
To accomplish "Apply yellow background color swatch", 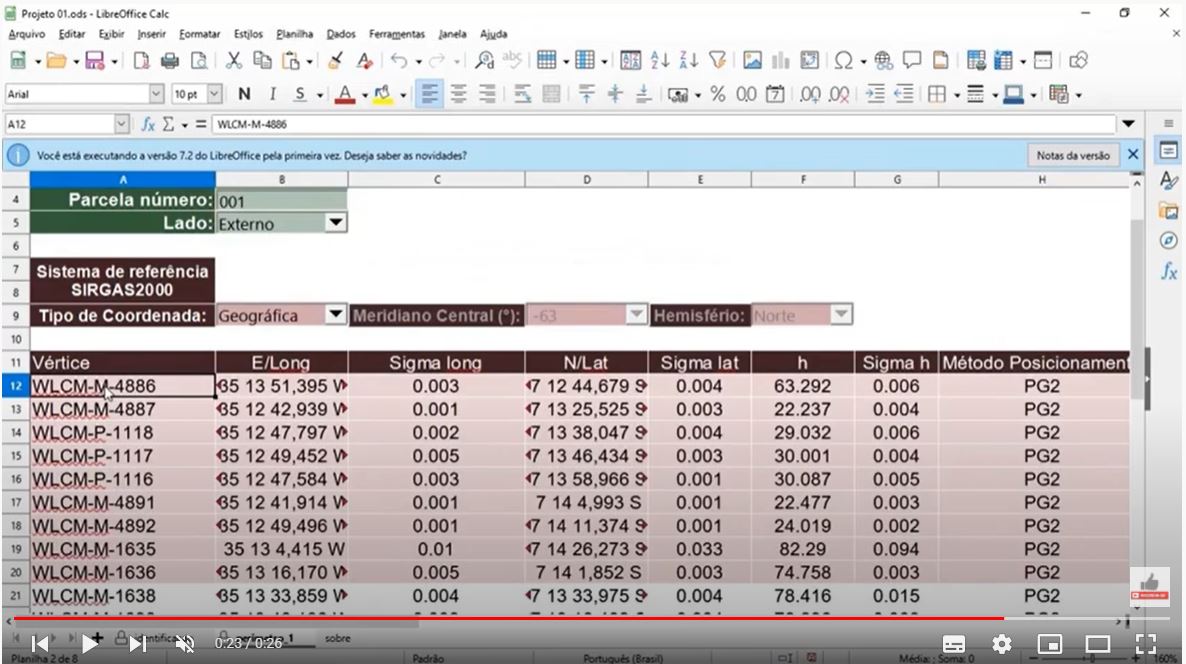I will [383, 95].
